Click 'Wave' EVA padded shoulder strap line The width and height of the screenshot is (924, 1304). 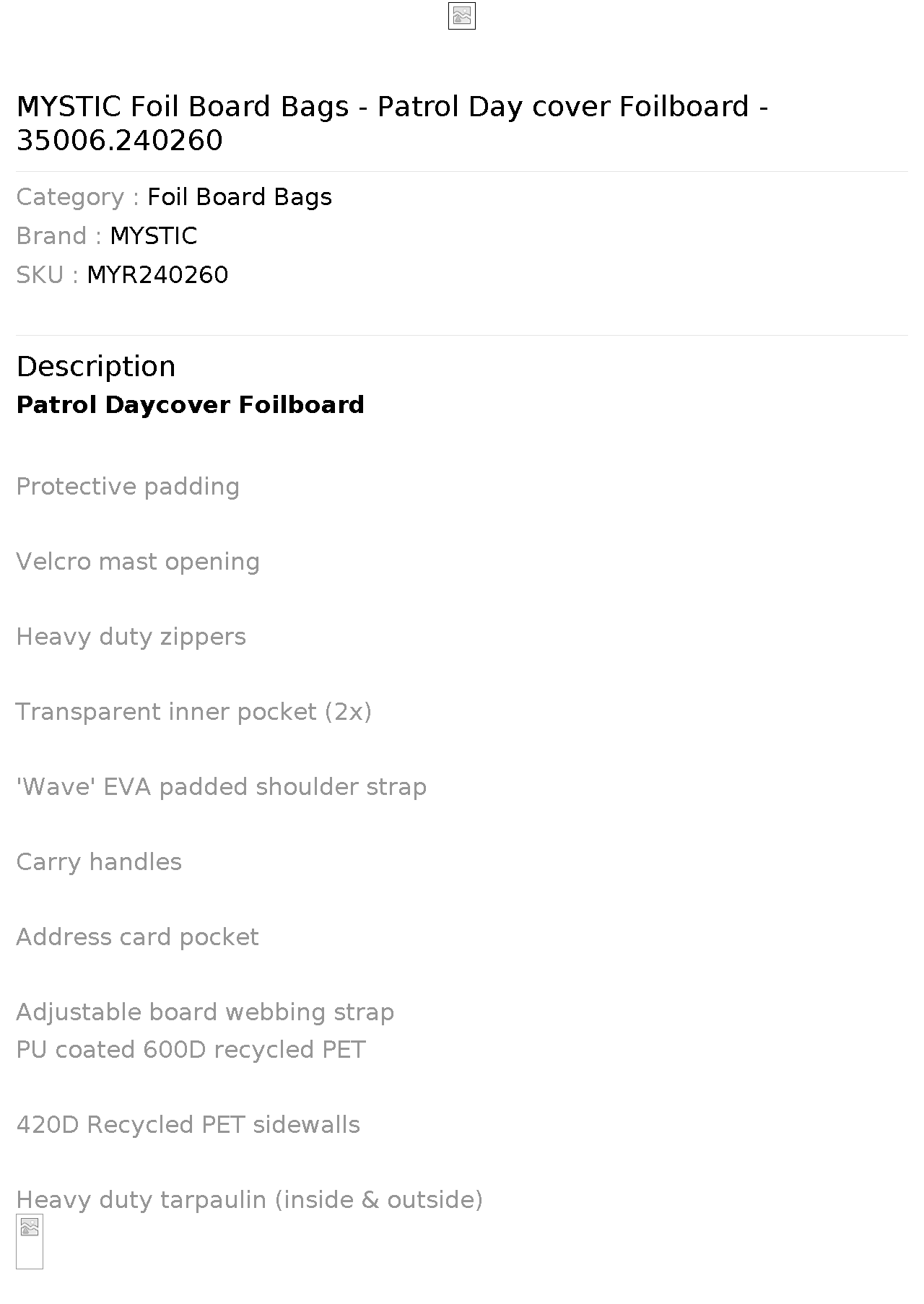[x=221, y=787]
